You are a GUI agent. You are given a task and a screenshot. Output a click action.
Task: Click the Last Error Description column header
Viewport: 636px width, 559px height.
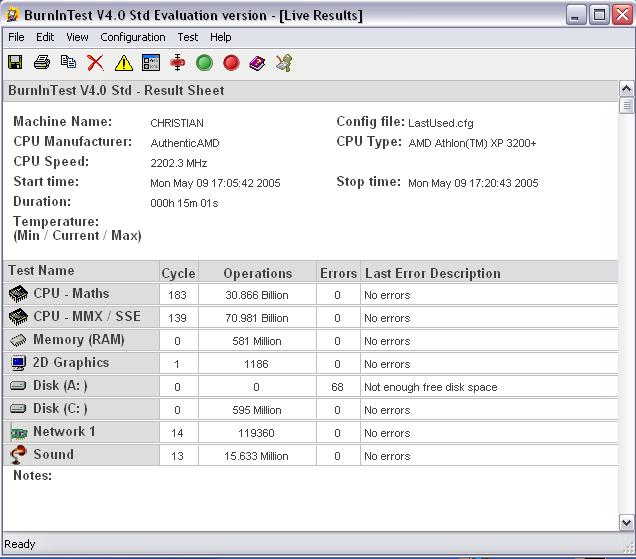click(489, 273)
